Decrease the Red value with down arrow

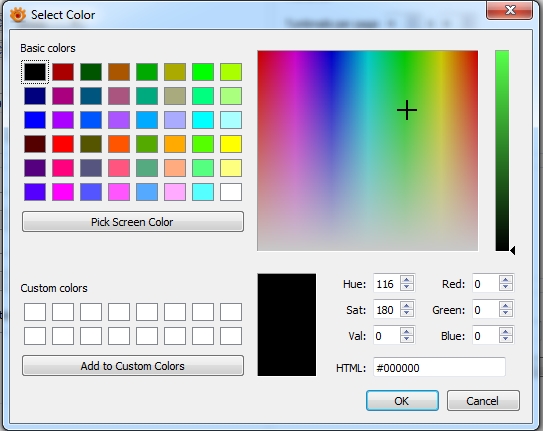506,287
